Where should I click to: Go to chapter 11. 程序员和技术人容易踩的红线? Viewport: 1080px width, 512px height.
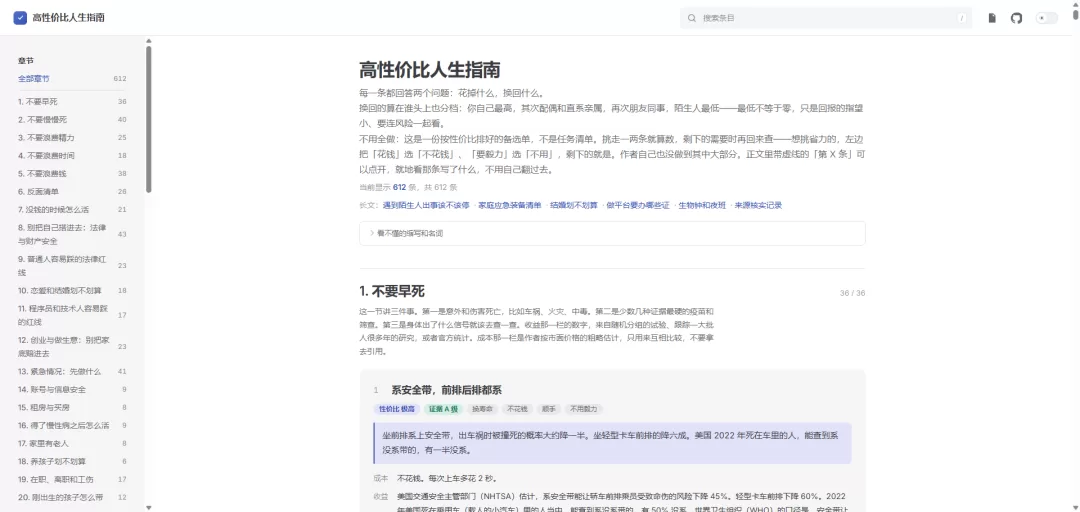click(72, 315)
